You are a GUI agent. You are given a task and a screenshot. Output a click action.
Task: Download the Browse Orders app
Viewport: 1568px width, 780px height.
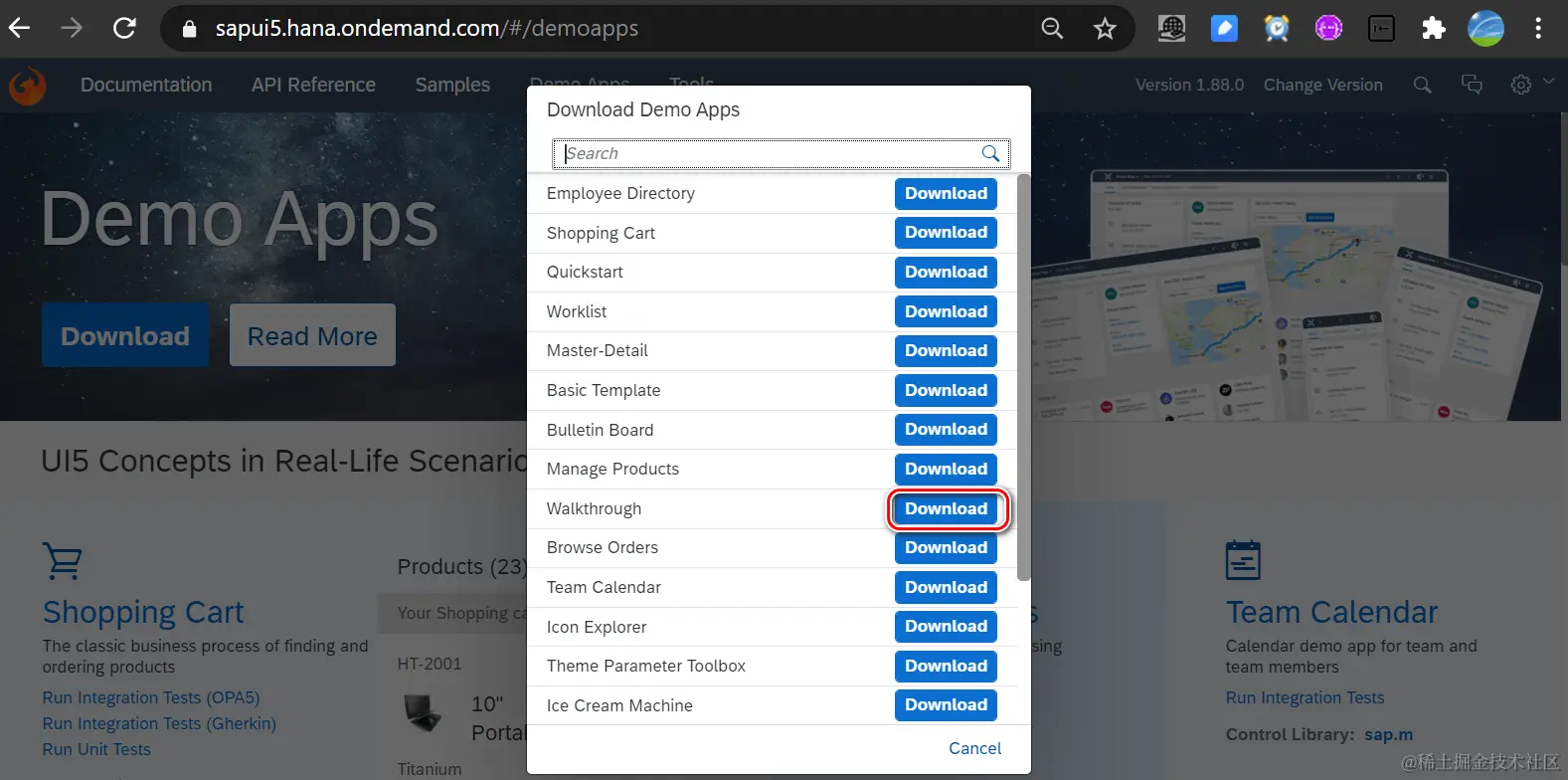pyautogui.click(x=946, y=547)
